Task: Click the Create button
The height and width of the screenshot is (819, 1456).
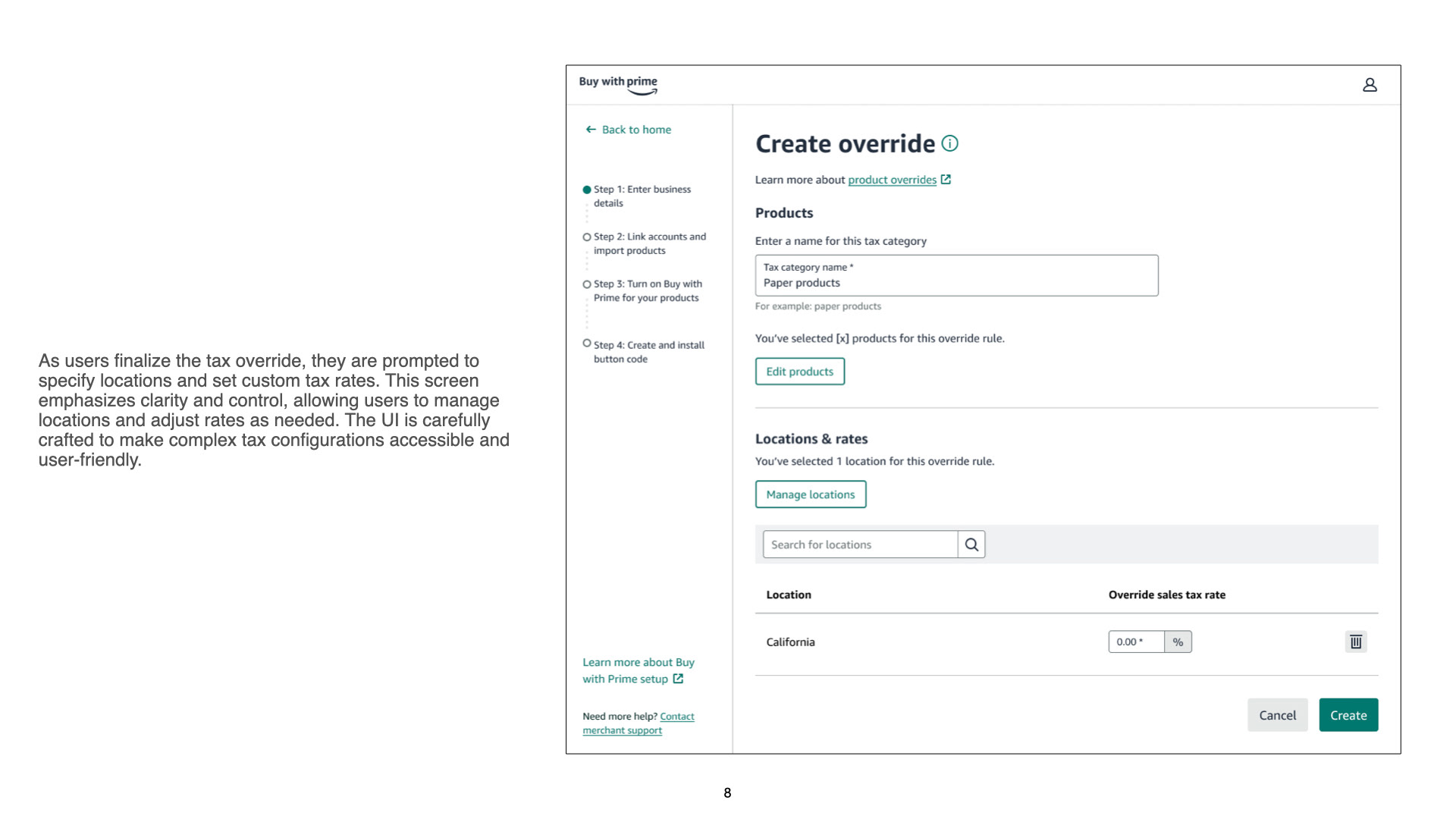Action: [1348, 715]
